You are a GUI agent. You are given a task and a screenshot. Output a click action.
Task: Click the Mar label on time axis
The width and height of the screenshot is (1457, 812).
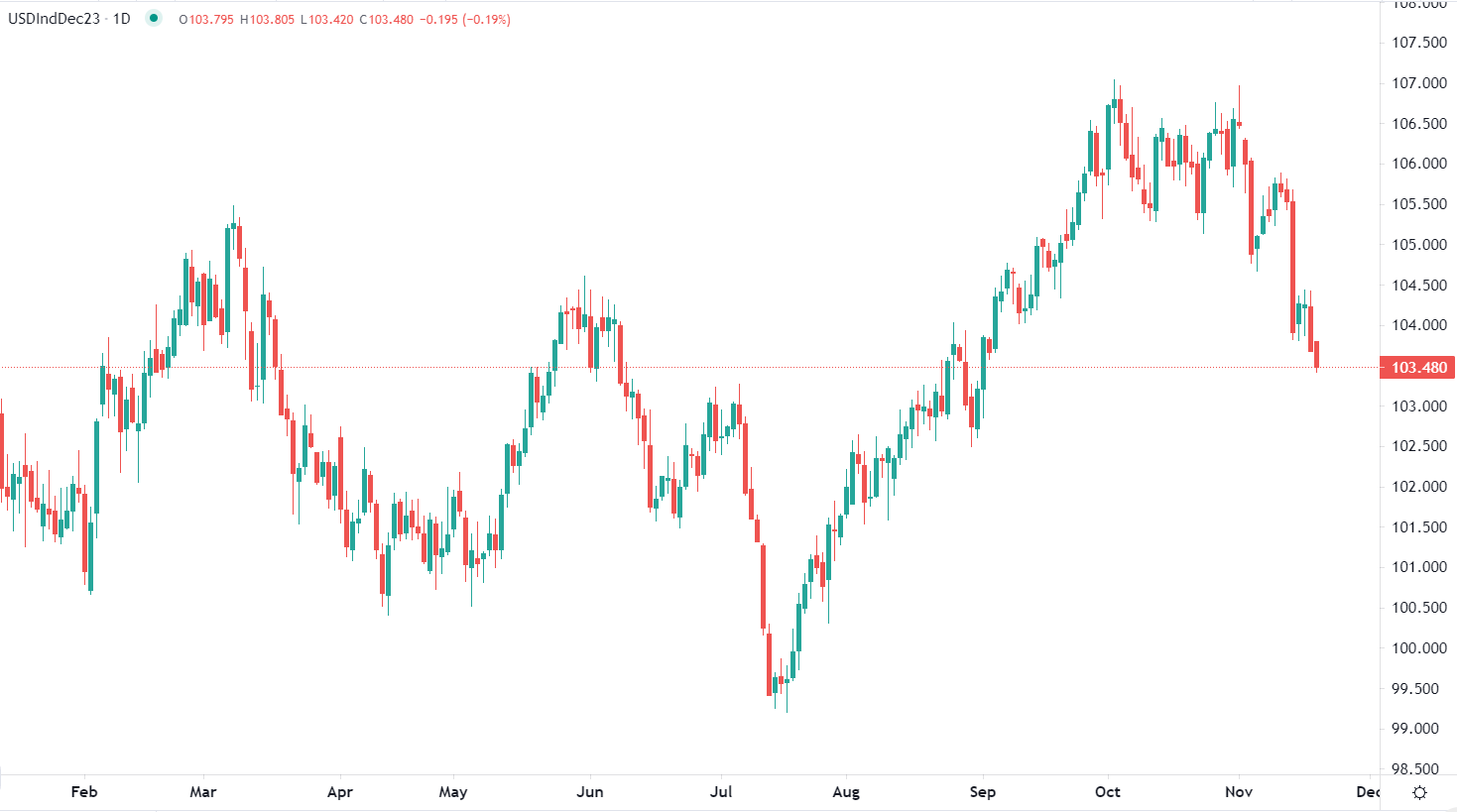pos(203,792)
